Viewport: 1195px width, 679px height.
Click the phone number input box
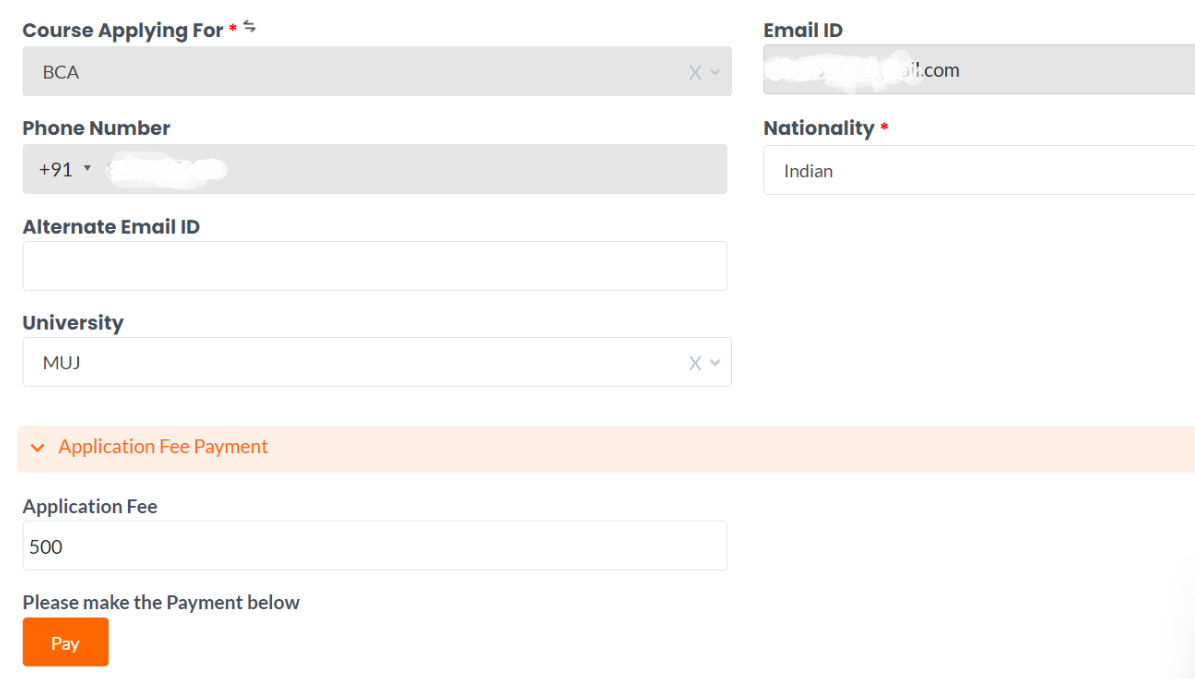420,169
